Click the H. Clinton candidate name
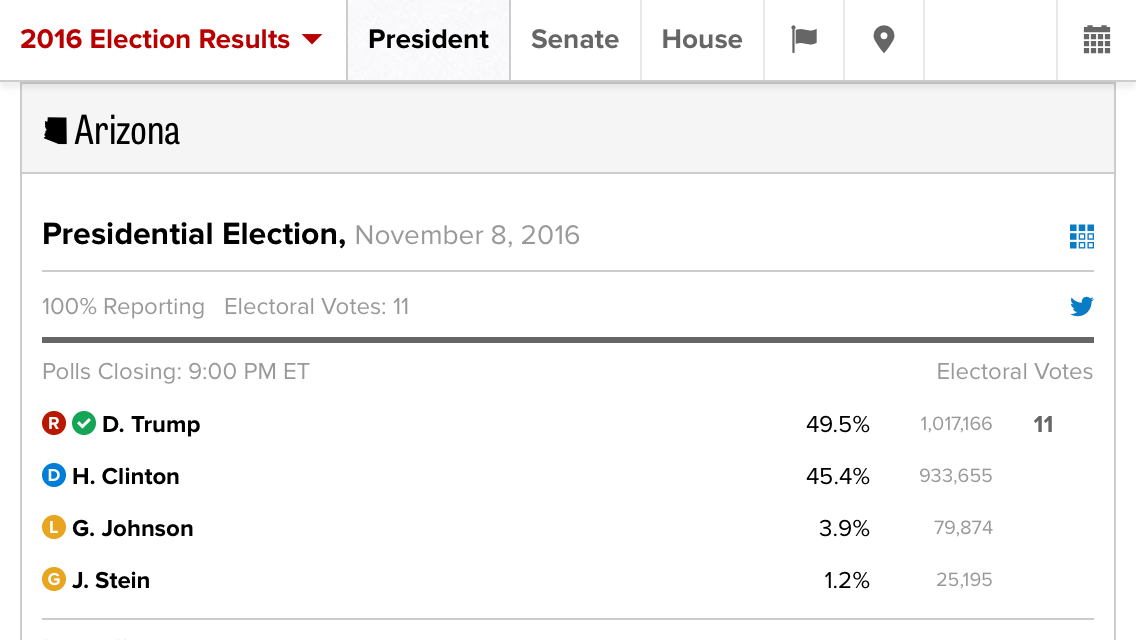The image size is (1136, 640). [x=125, y=476]
